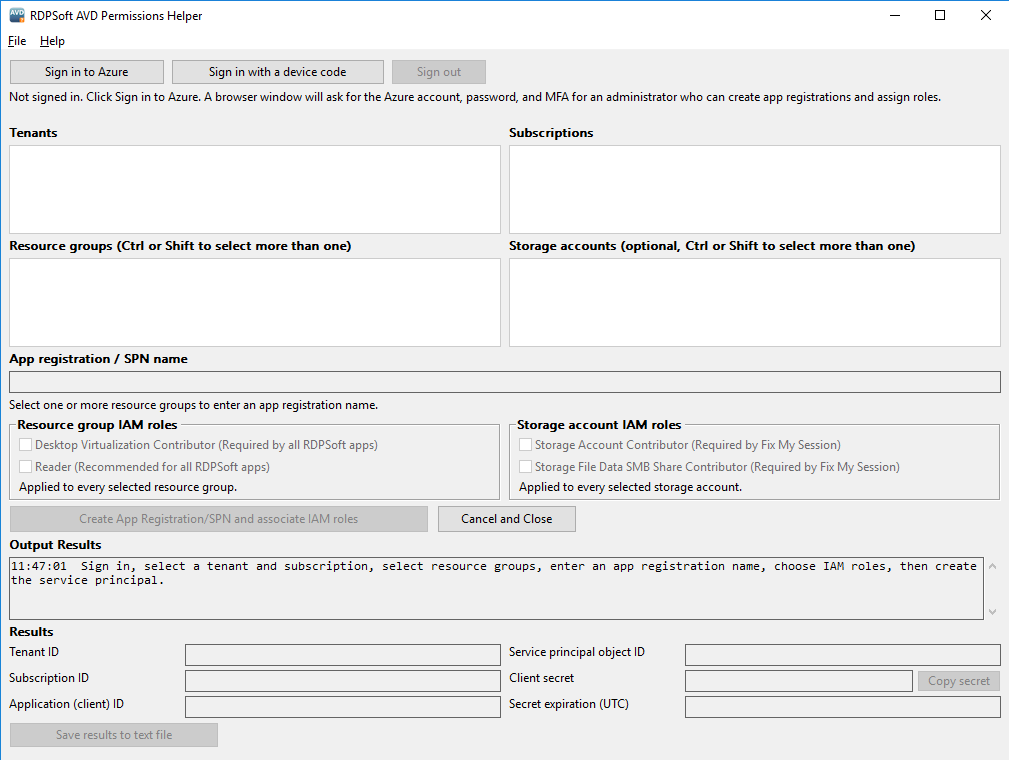The width and height of the screenshot is (1009, 760).
Task: Click the Output Results scrollbar down arrow
Action: [x=992, y=611]
